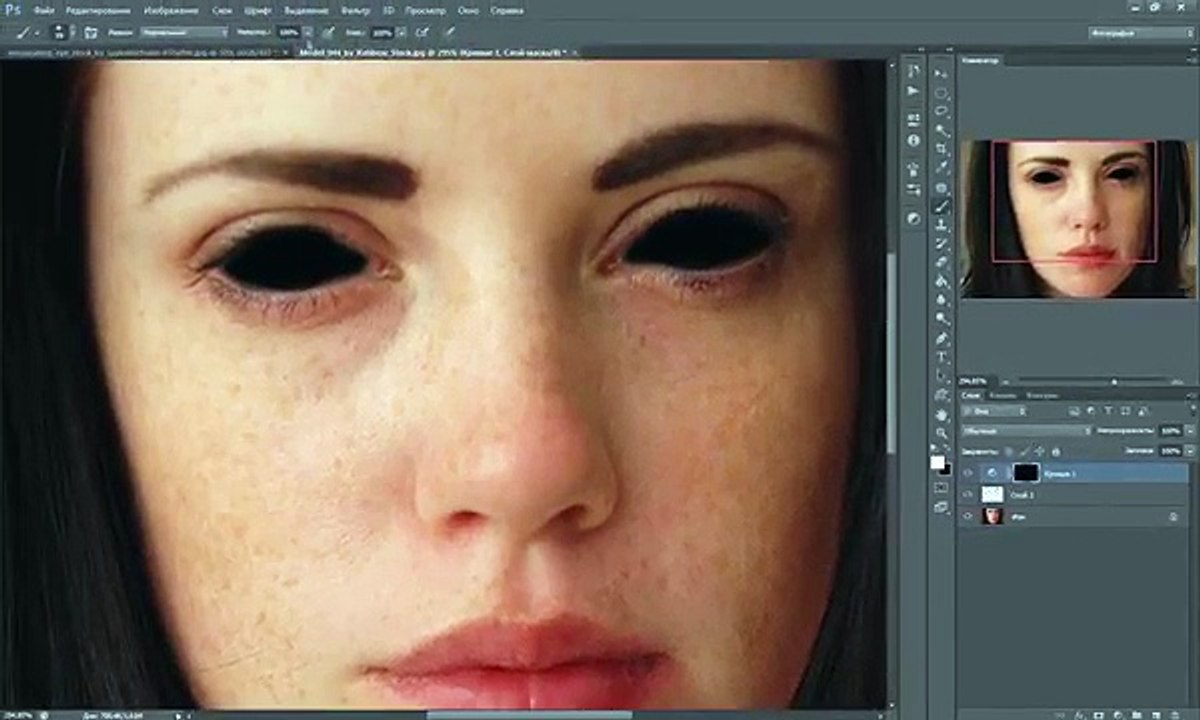Open layer filter kind dropdown
The image size is (1200, 720).
click(995, 411)
